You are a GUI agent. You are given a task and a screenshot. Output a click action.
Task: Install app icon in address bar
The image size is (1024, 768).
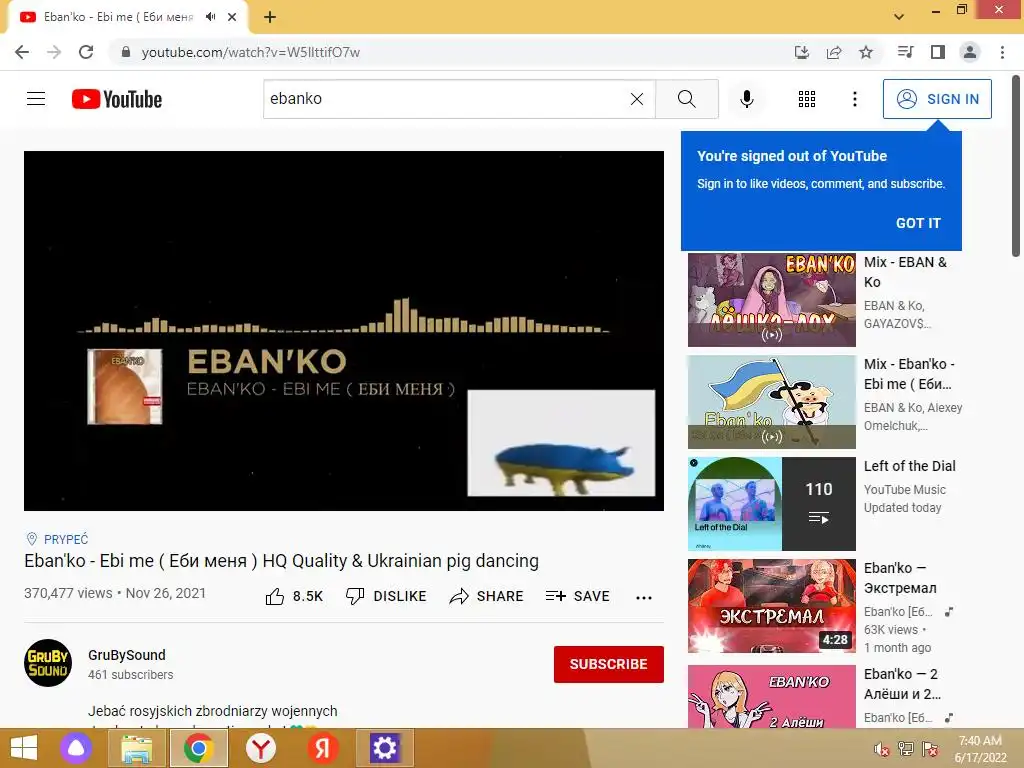coord(802,52)
